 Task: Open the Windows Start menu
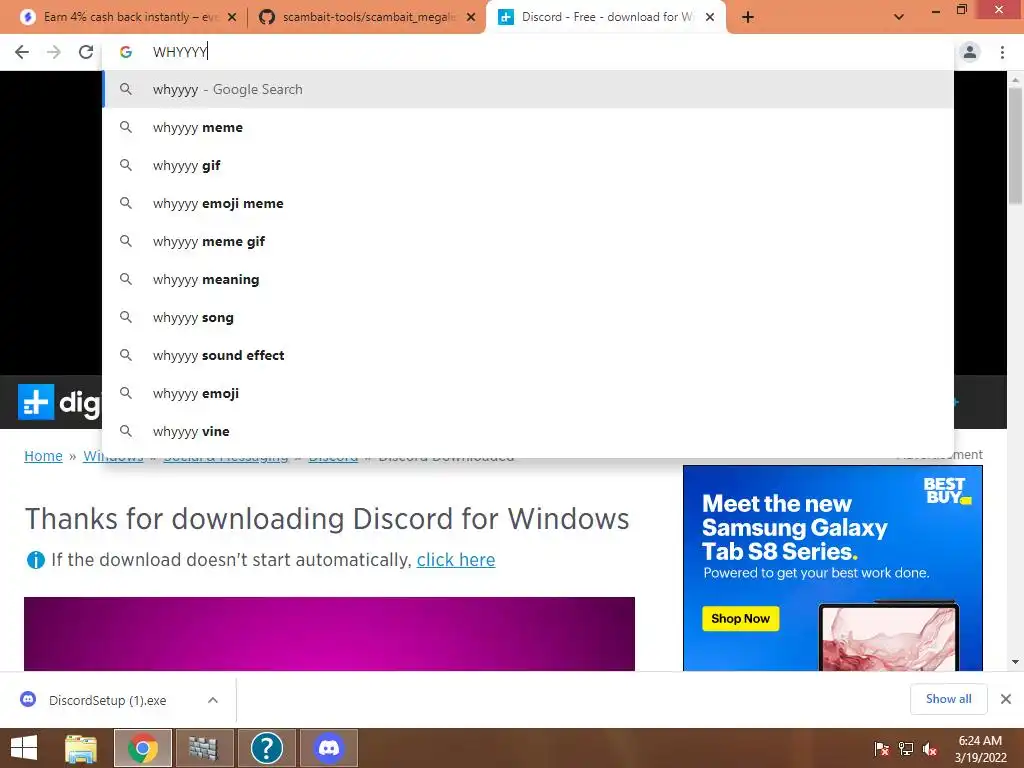coord(24,748)
